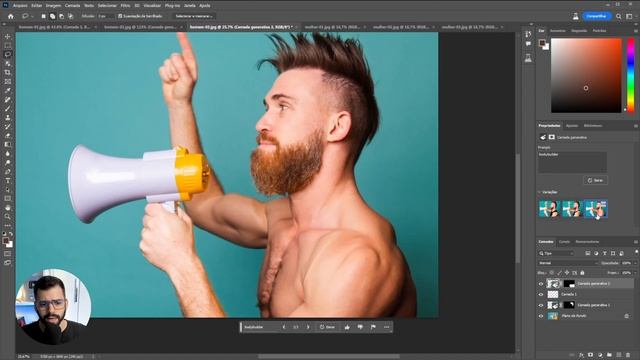Viewport: 640px width, 360px height.
Task: Collapse the Variações section
Action: click(x=540, y=192)
